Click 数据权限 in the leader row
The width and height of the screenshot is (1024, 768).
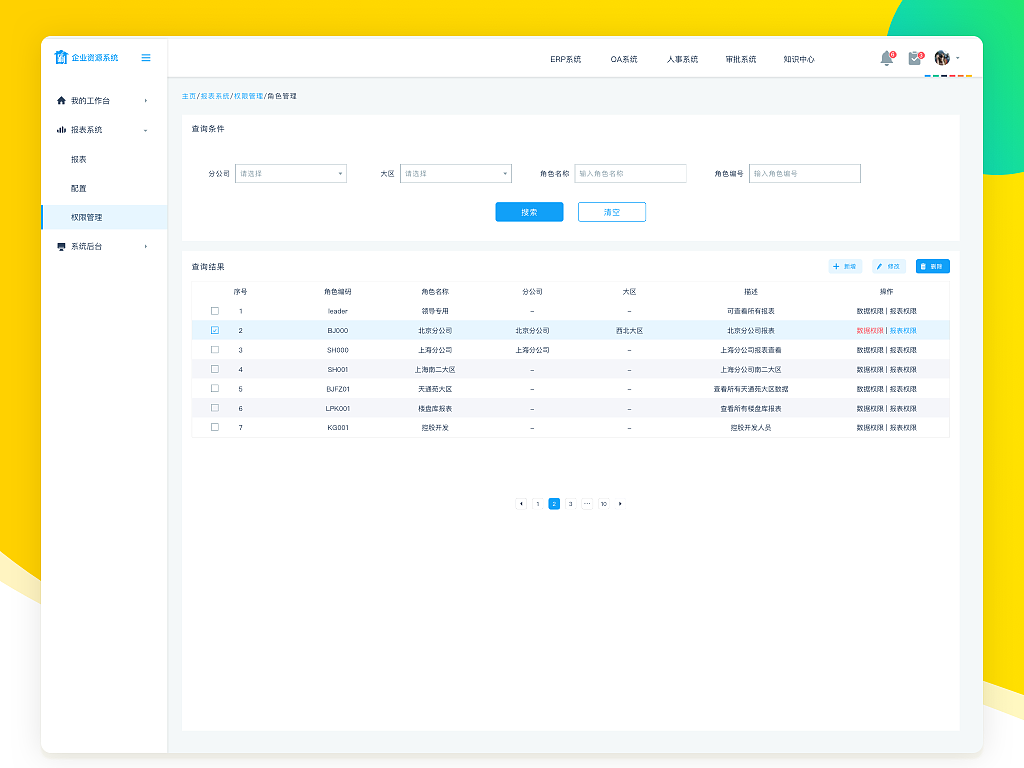[870, 312]
